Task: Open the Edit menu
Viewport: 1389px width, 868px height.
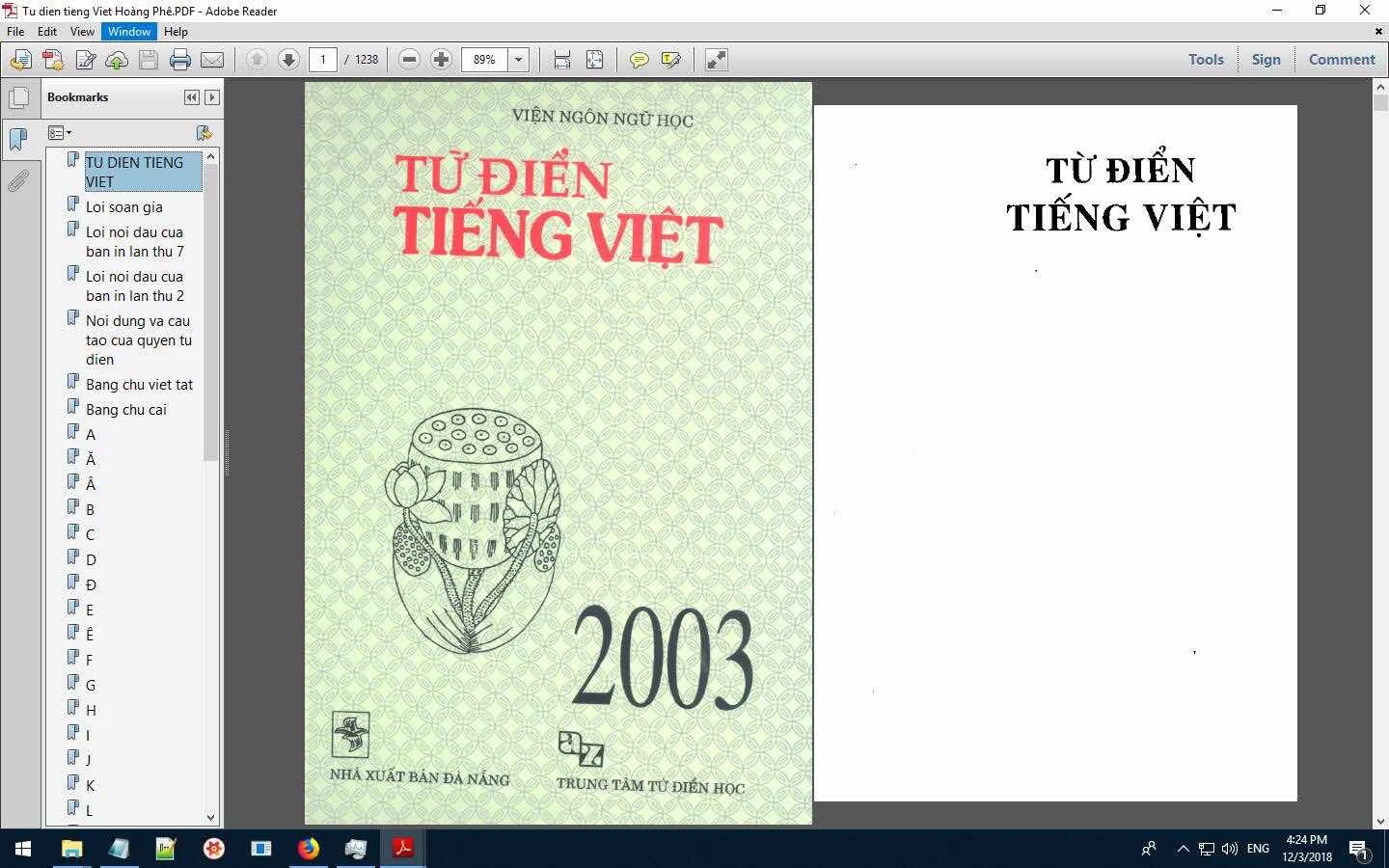Action: click(47, 32)
